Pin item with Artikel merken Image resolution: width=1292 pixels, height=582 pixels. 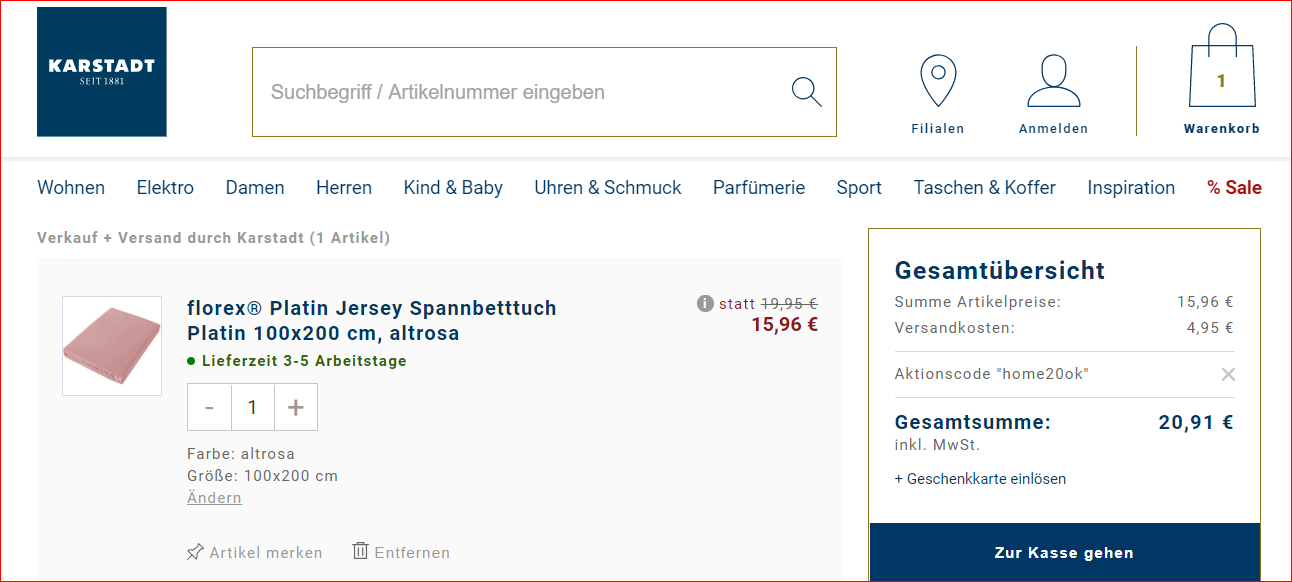coord(255,552)
